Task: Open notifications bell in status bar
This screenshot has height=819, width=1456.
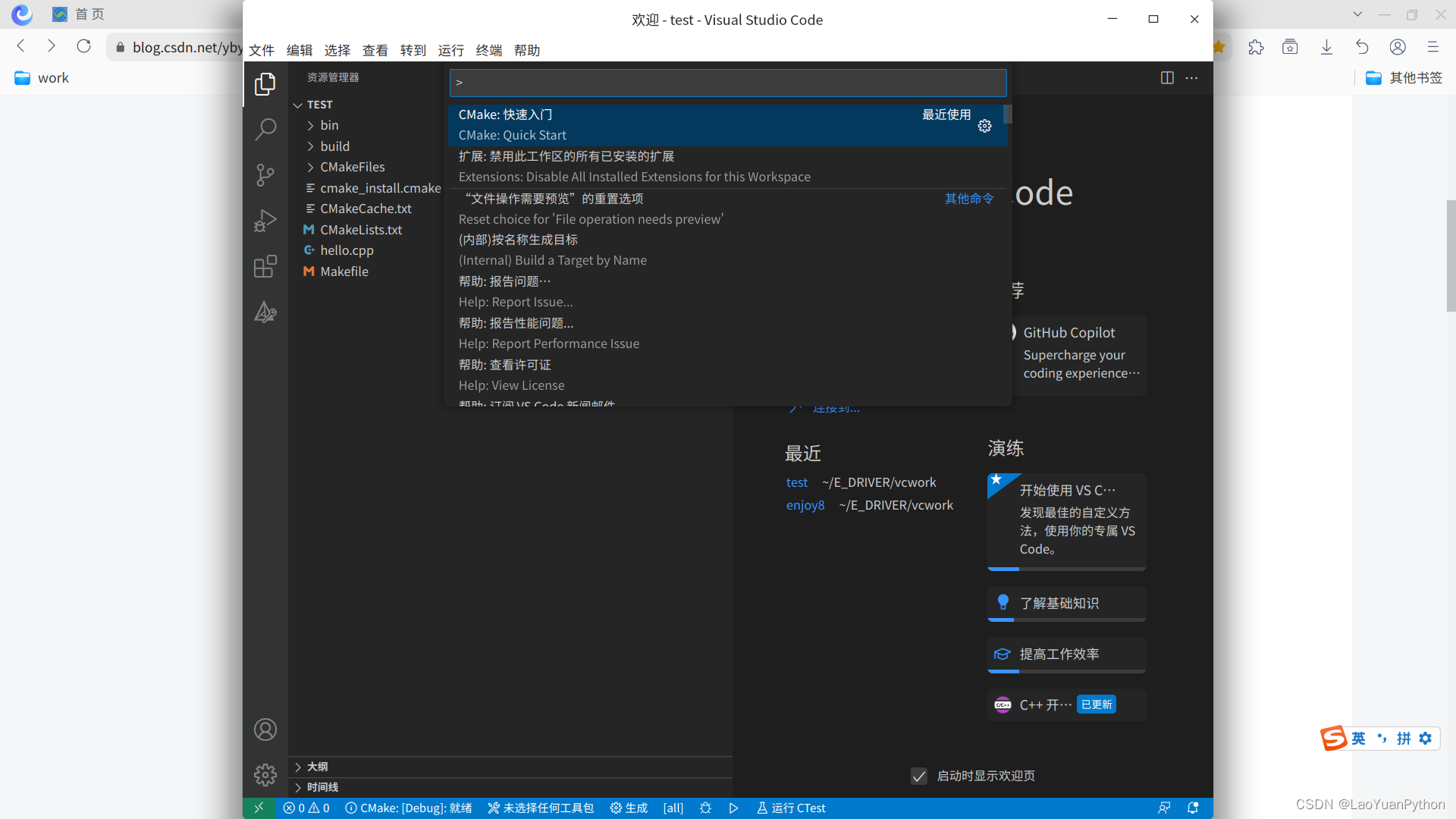Action: 1193,808
